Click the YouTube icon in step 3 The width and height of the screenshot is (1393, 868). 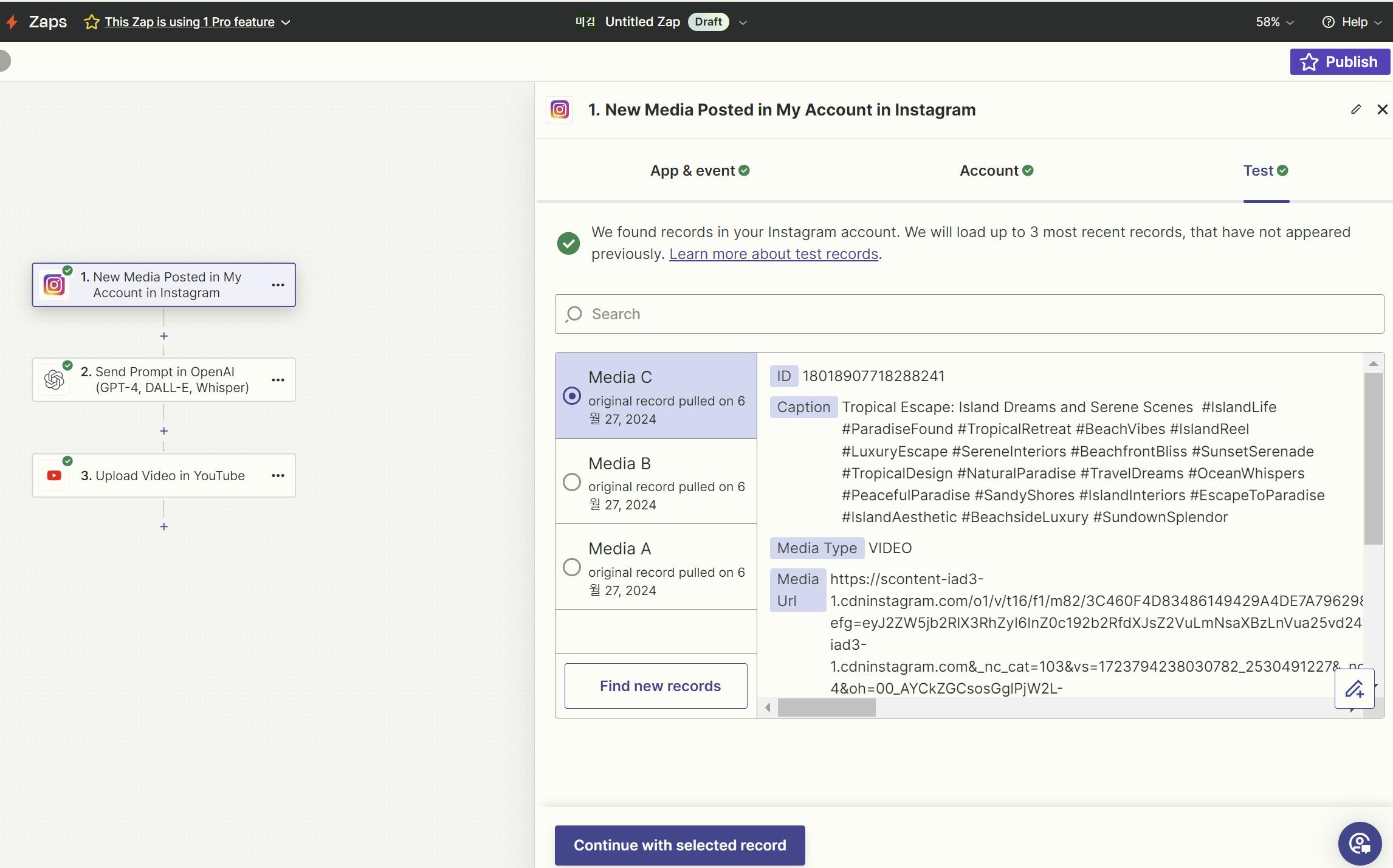pyautogui.click(x=54, y=475)
